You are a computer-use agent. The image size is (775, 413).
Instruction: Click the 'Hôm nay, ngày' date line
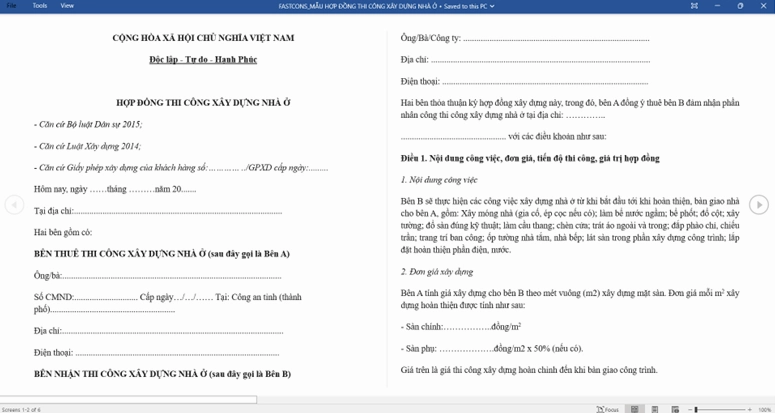[x=115, y=189]
